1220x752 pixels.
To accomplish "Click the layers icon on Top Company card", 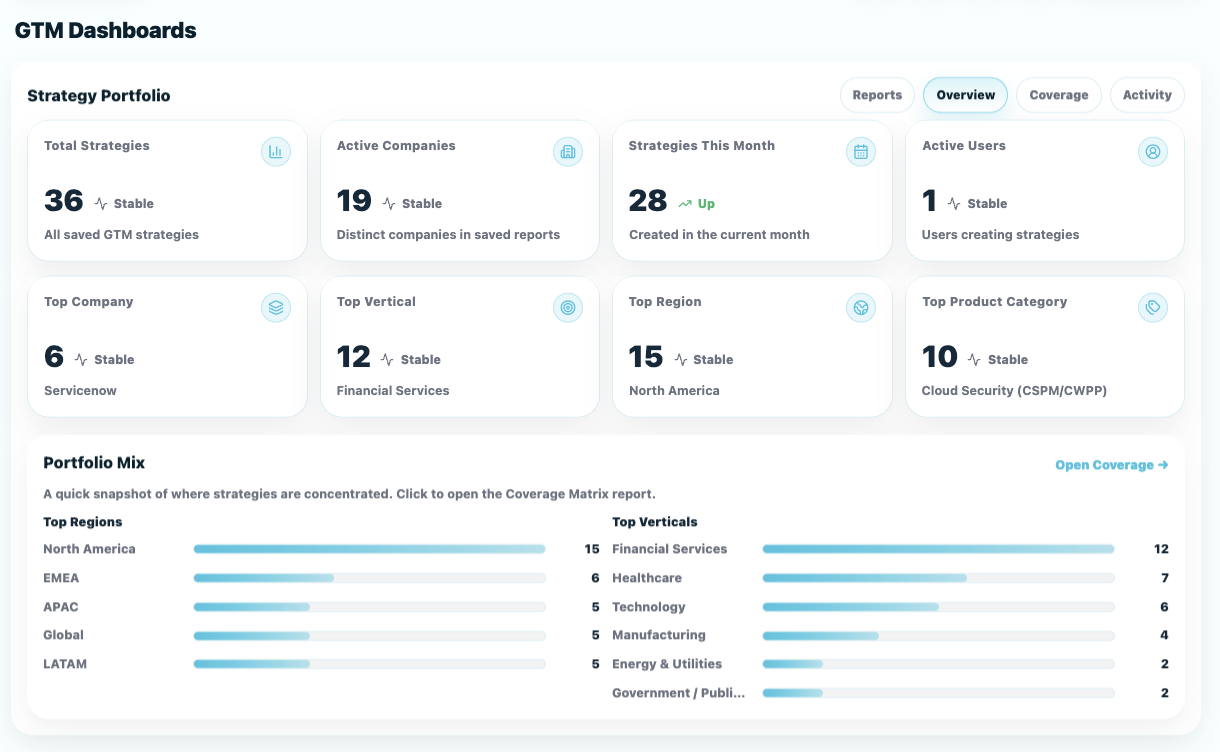I will pyautogui.click(x=276, y=308).
